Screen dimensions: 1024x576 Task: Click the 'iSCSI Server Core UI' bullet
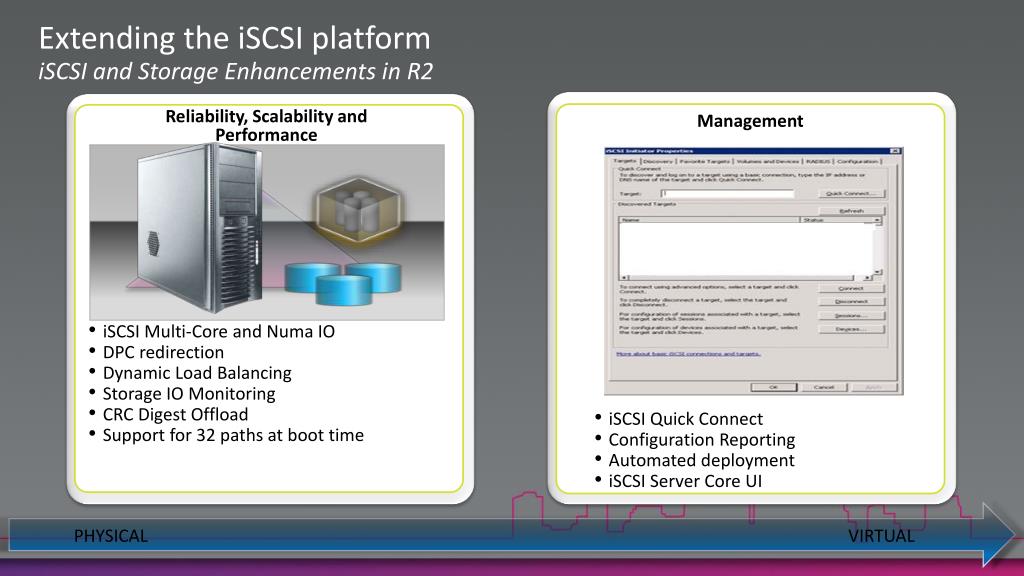point(685,481)
